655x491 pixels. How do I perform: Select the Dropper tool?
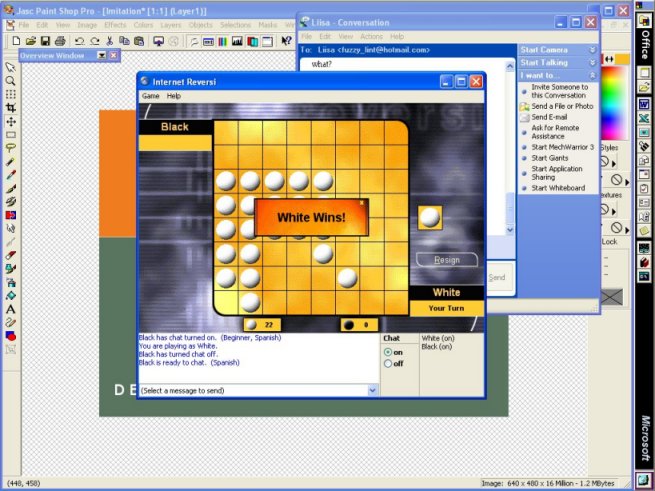(x=10, y=175)
